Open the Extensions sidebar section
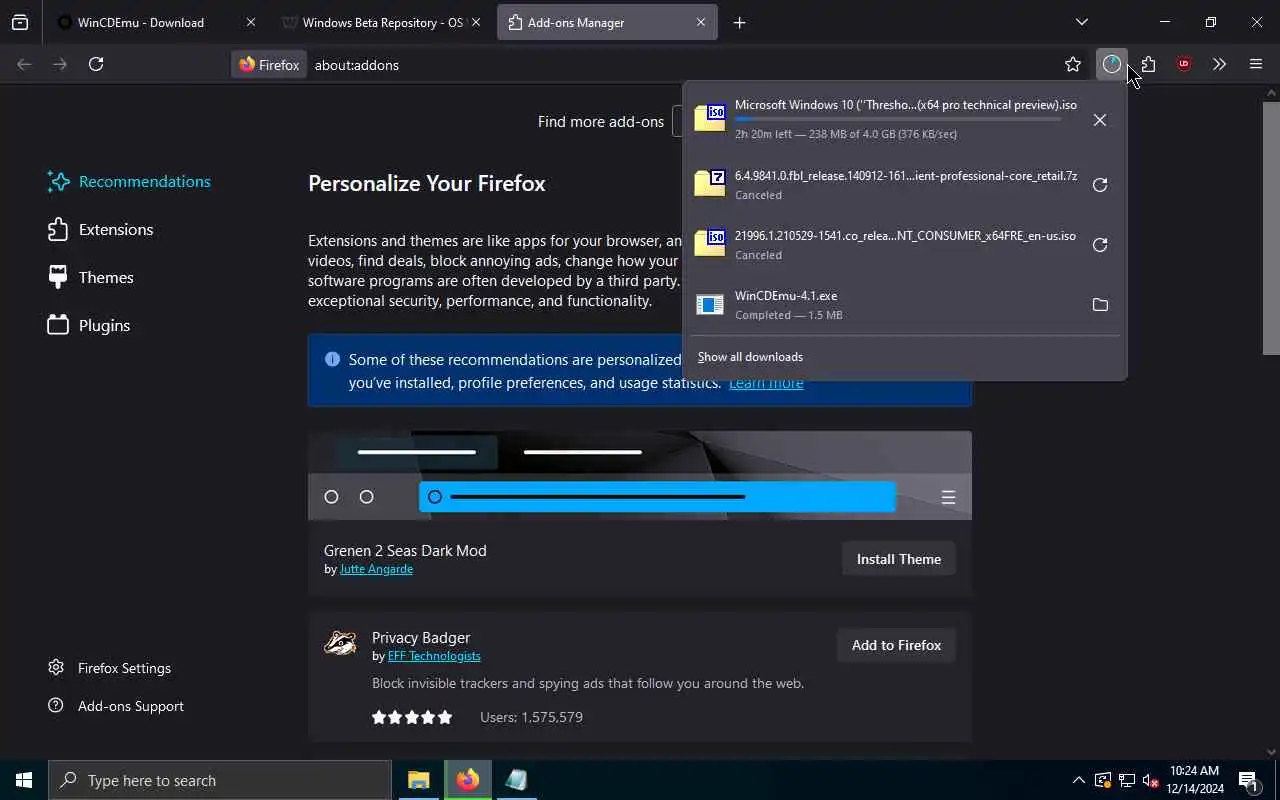This screenshot has width=1280, height=800. [x=100, y=229]
